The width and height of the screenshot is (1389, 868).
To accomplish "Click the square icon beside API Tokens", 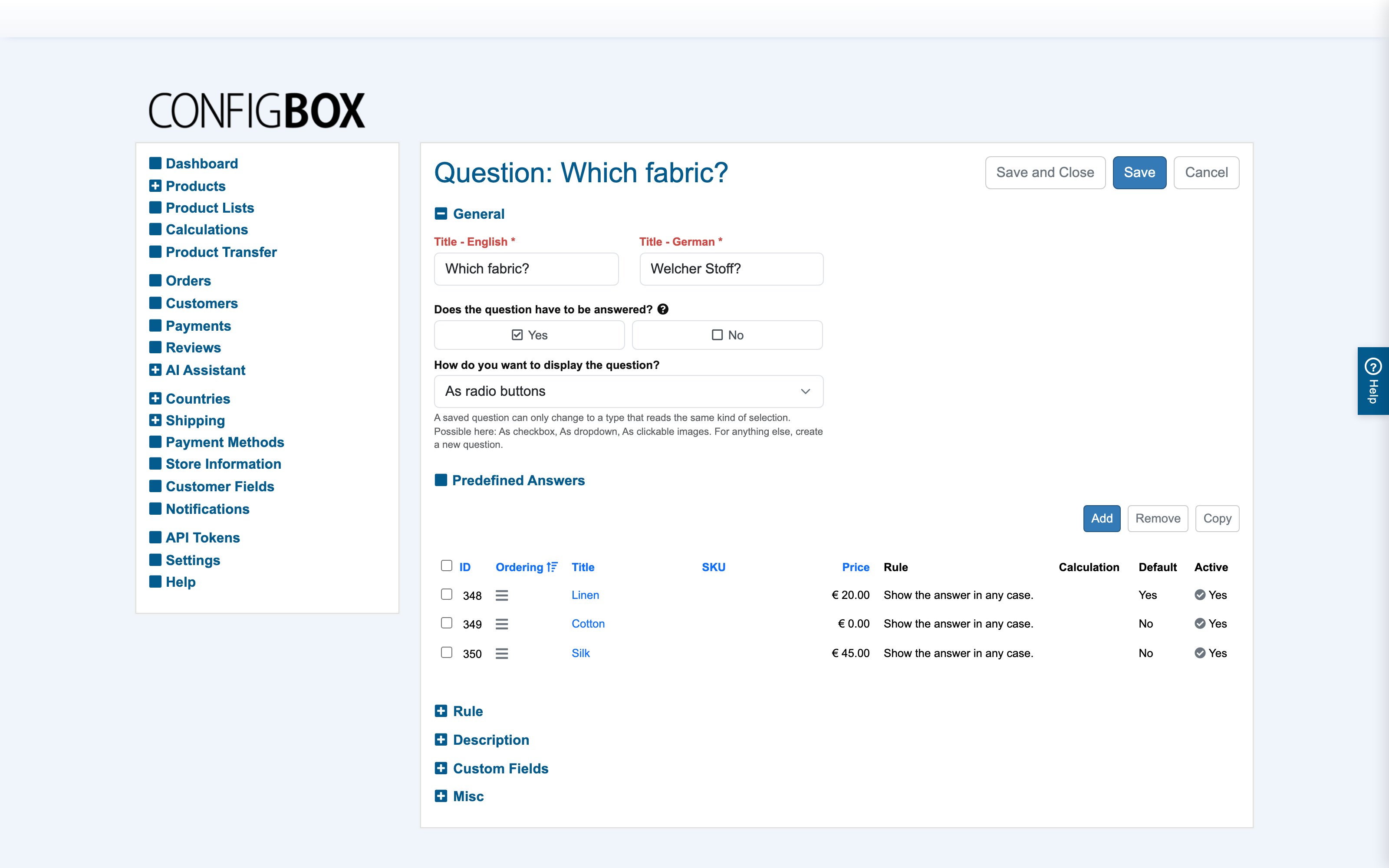I will 155,537.
